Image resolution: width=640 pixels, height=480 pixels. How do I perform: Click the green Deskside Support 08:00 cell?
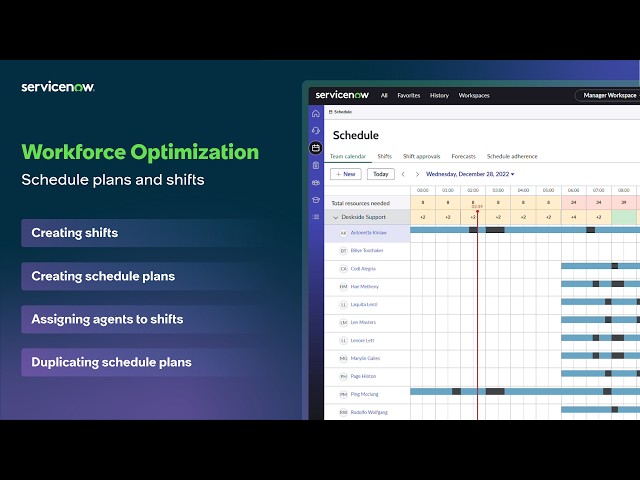tap(624, 217)
